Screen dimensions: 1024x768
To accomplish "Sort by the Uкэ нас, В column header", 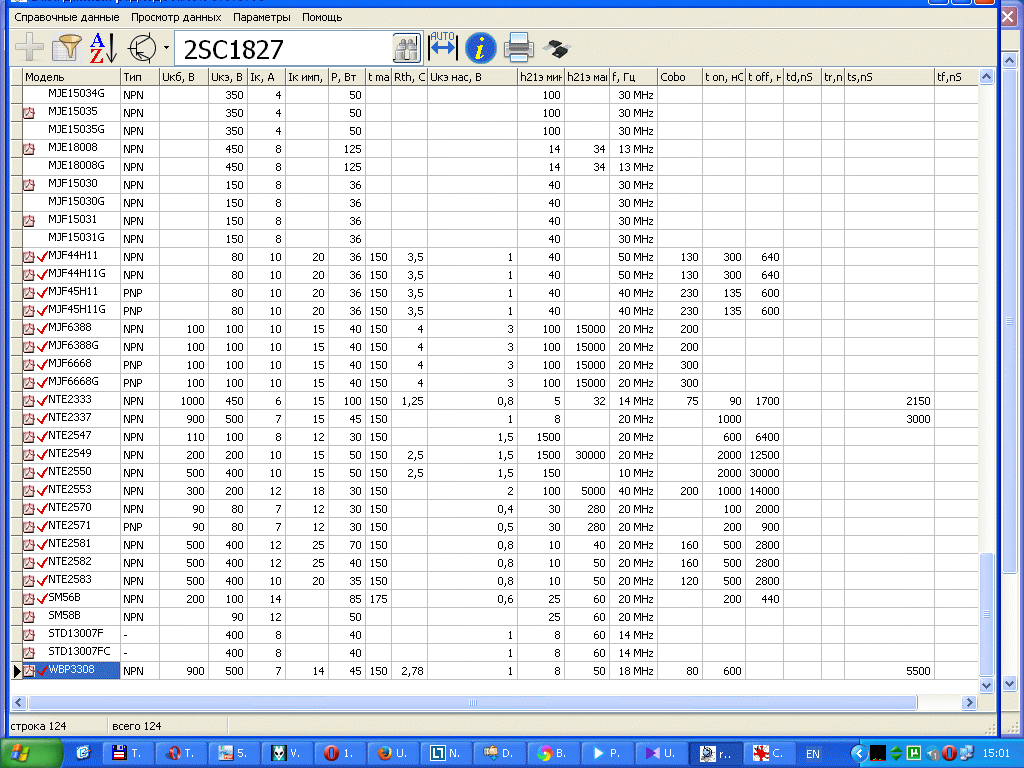I will [x=472, y=77].
